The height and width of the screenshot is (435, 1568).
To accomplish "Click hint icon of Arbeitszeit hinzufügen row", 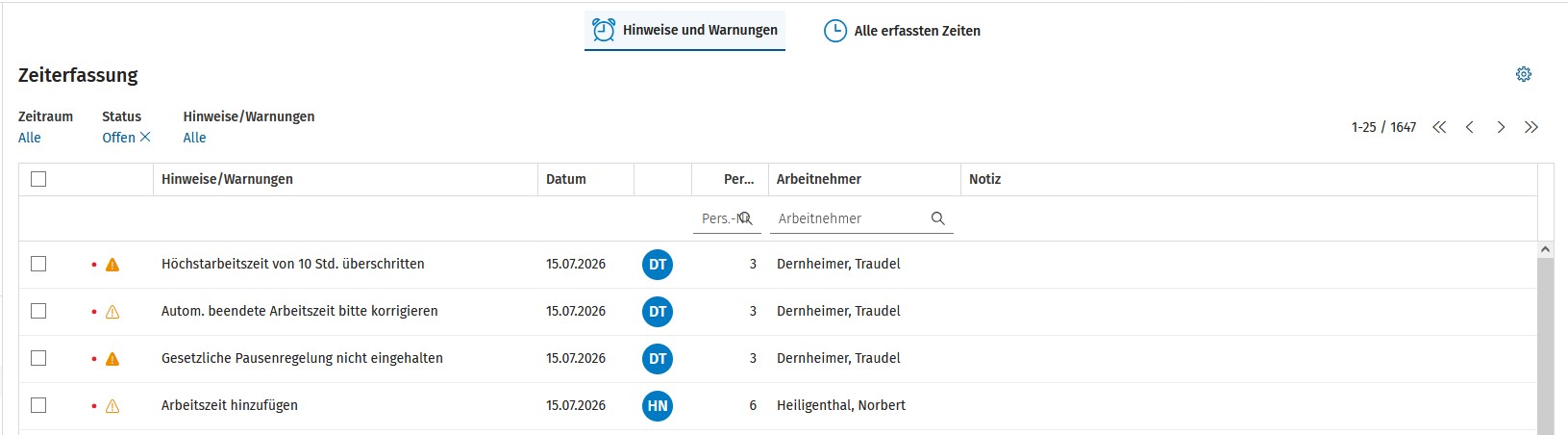I will 112,406.
